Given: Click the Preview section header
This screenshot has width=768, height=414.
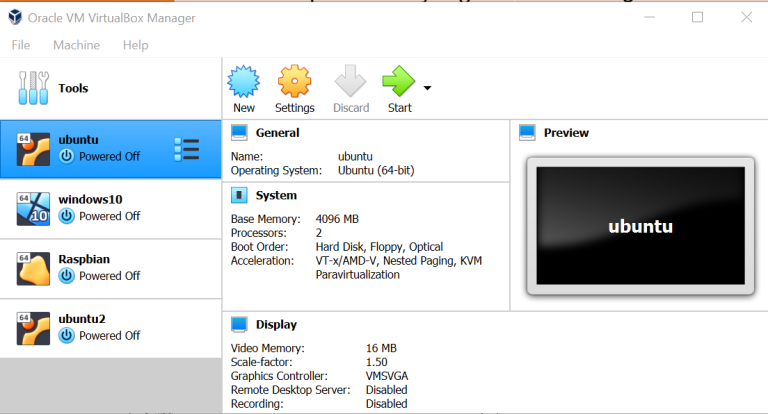Looking at the screenshot, I should click(x=566, y=133).
